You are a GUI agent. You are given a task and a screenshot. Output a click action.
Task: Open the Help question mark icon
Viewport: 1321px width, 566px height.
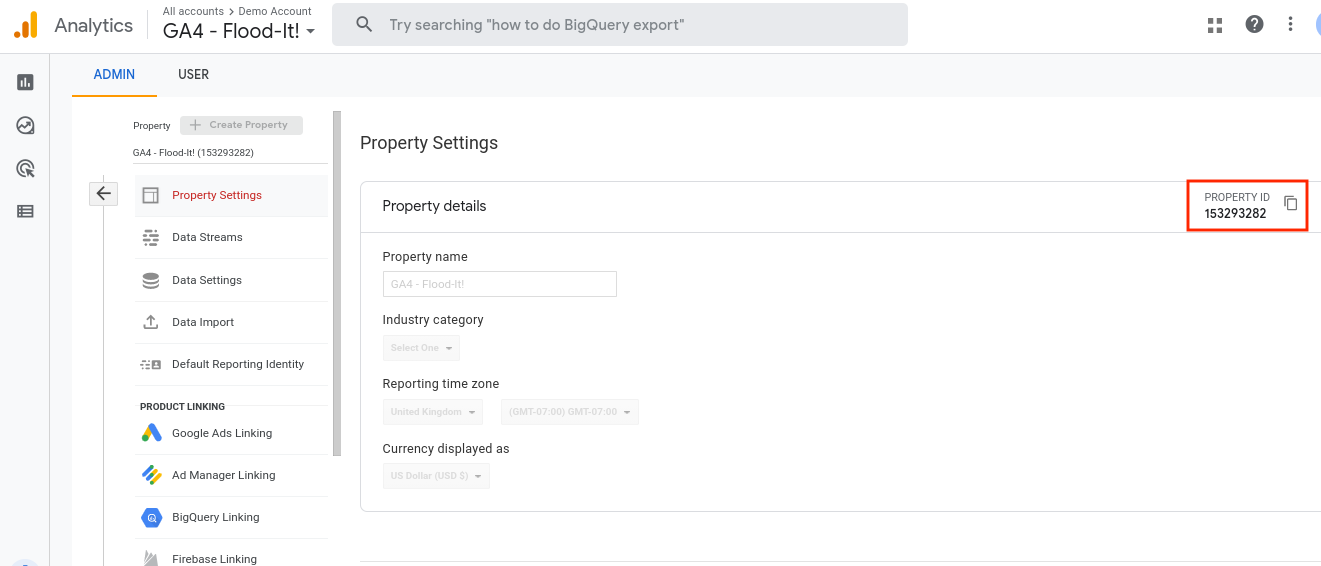point(1254,25)
